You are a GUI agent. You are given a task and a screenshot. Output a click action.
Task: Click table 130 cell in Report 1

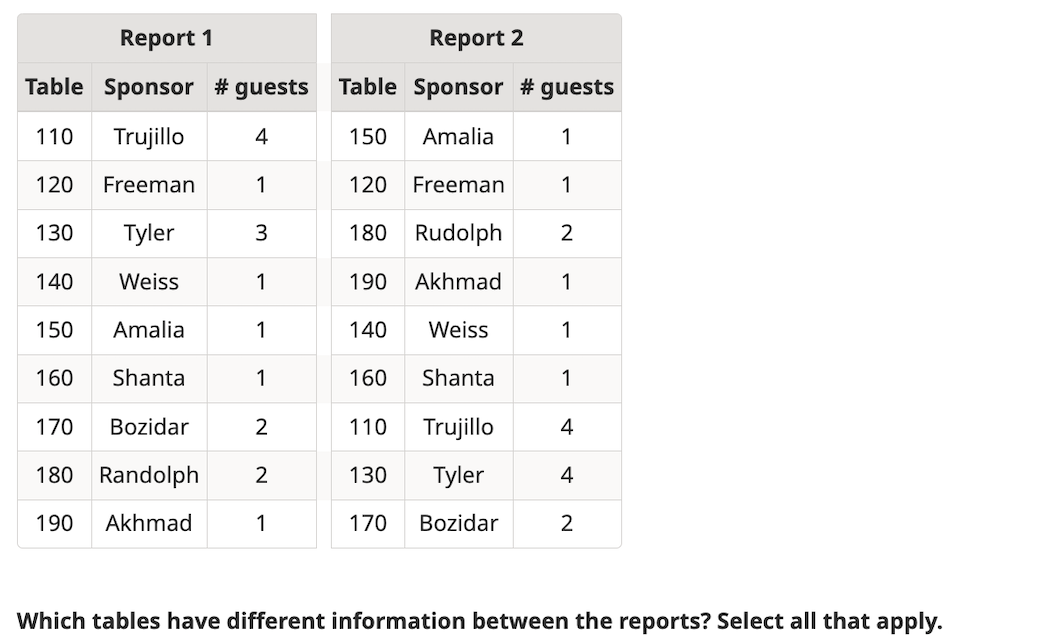click(x=54, y=233)
